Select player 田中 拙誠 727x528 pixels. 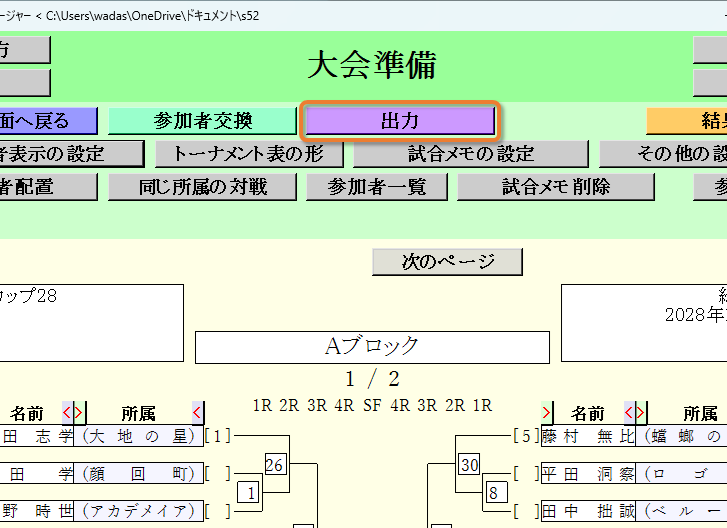(588, 511)
